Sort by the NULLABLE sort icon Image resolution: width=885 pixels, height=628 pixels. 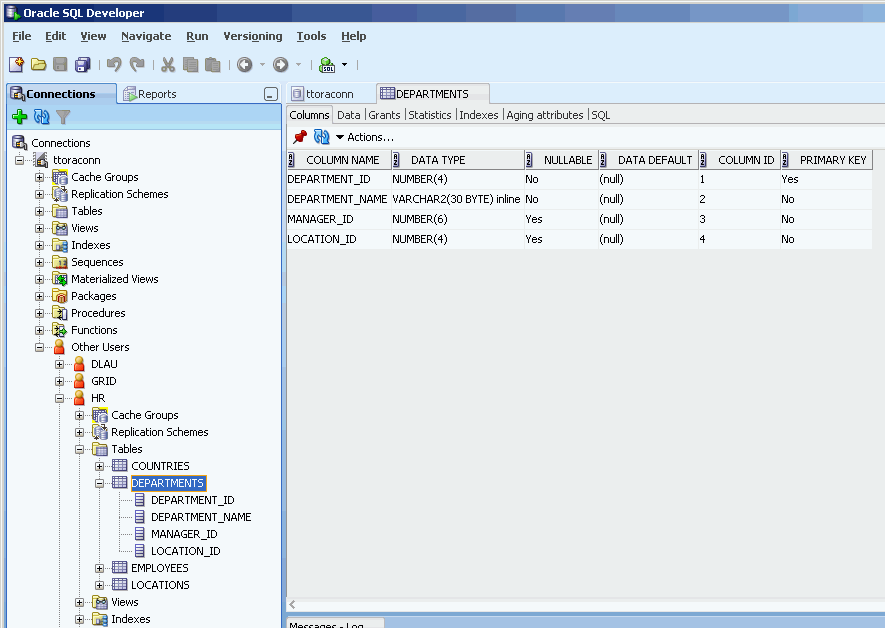pyautogui.click(x=529, y=160)
